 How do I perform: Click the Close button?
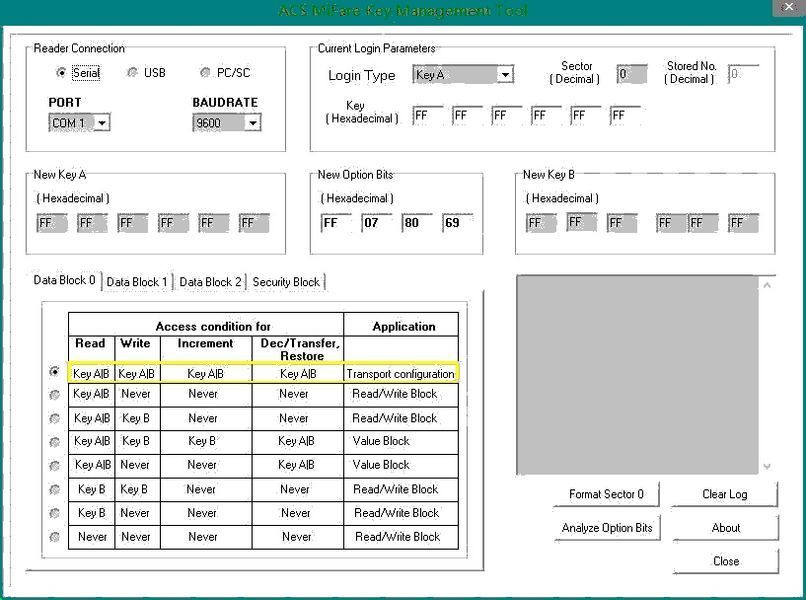(x=726, y=561)
